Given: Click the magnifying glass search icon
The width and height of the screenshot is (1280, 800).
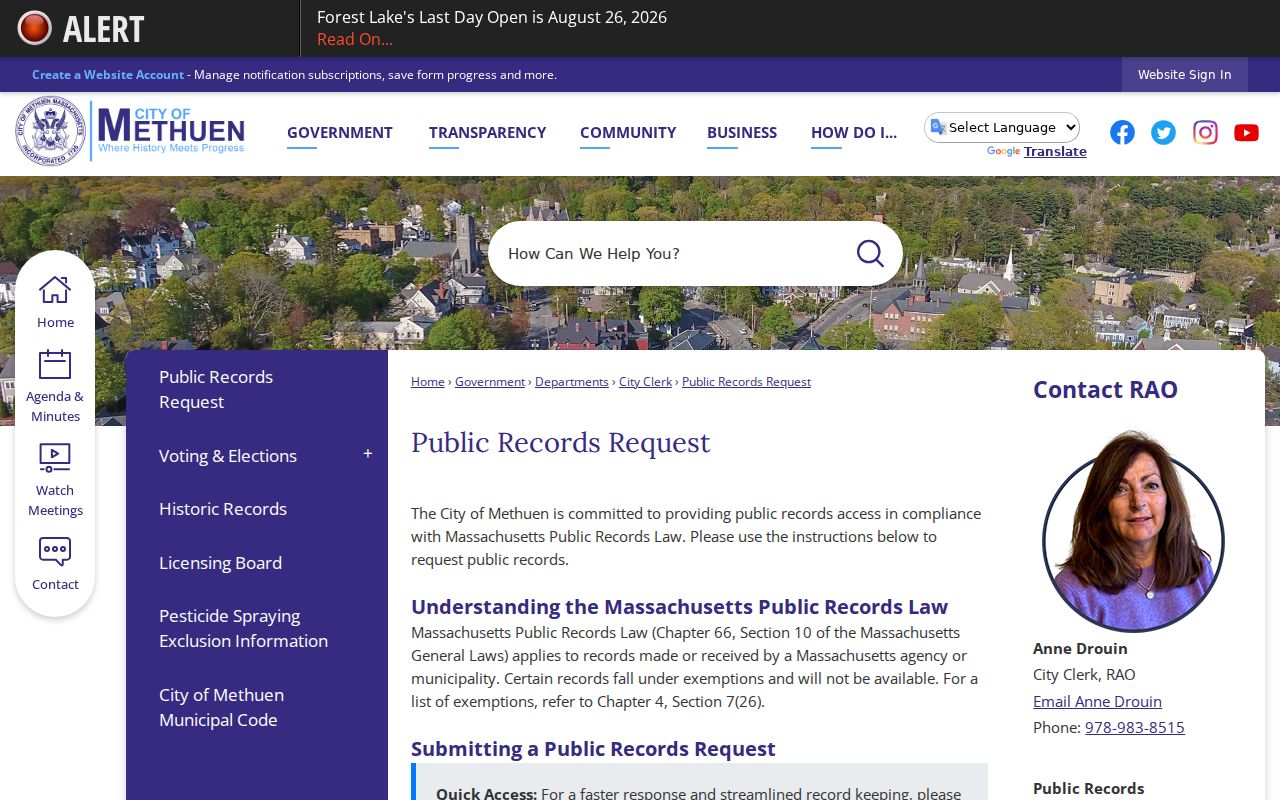Looking at the screenshot, I should tap(870, 253).
